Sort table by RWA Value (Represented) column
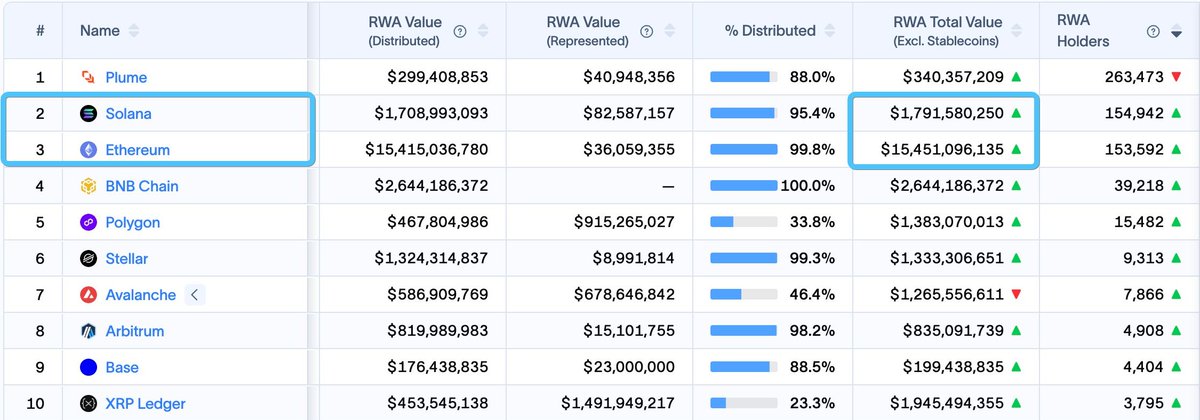This screenshot has height=420, width=1200. coord(672,31)
